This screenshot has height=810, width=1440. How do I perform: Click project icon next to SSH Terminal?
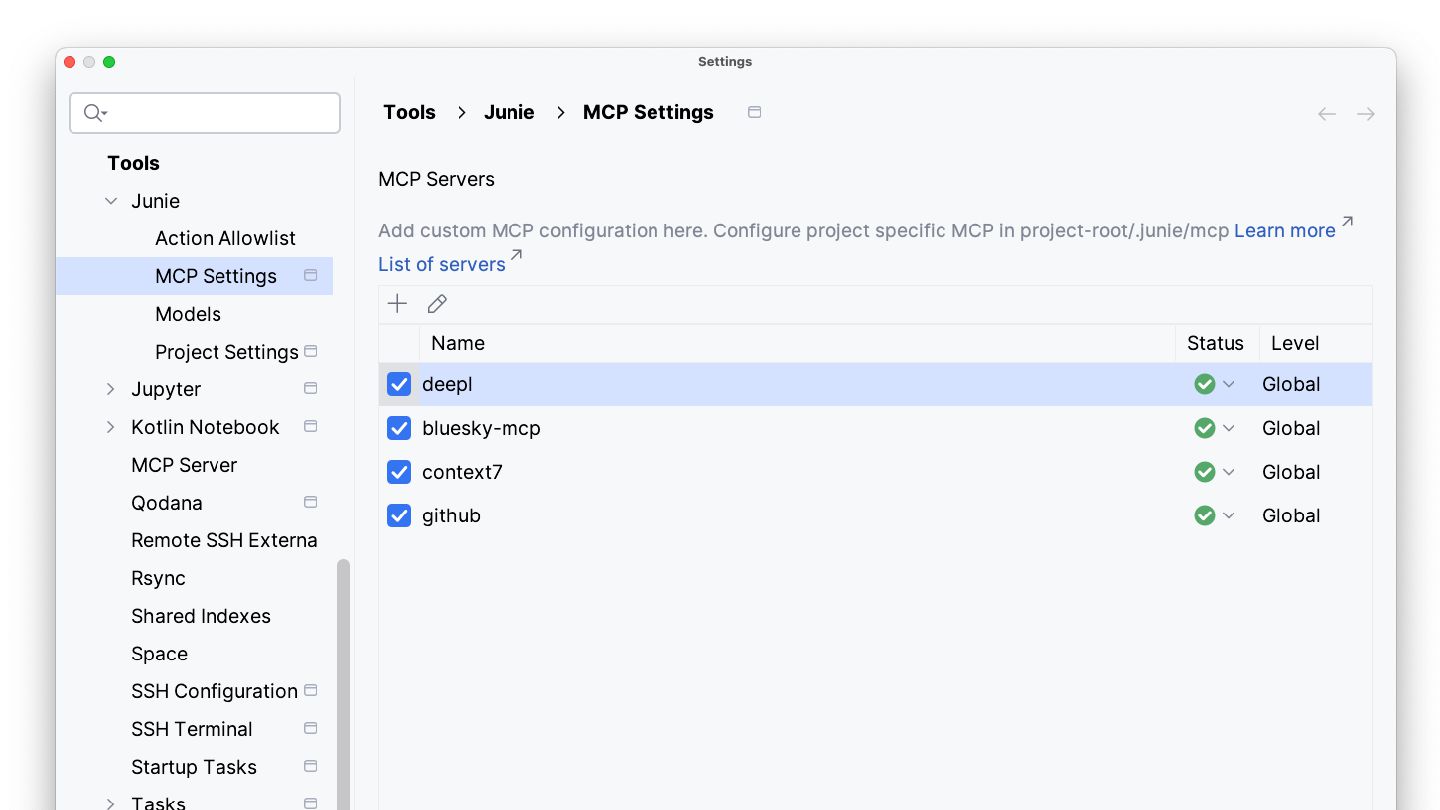coord(311,728)
